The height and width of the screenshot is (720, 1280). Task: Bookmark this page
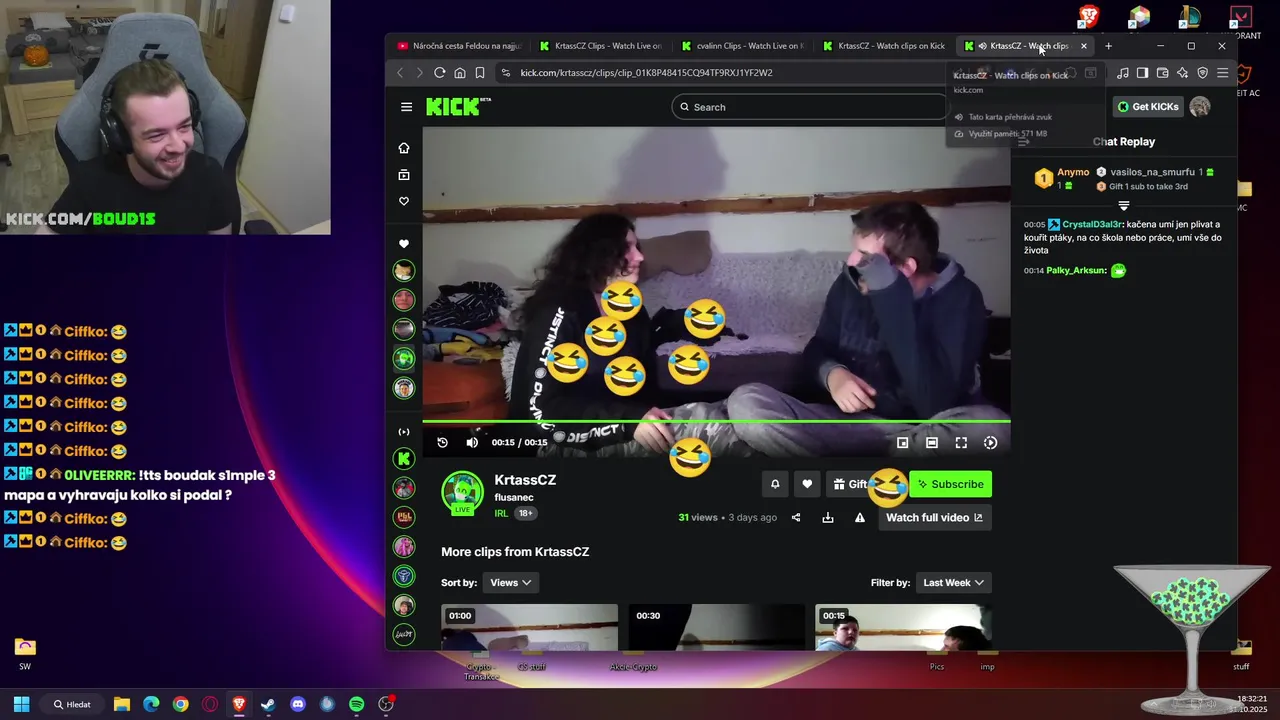click(x=480, y=73)
